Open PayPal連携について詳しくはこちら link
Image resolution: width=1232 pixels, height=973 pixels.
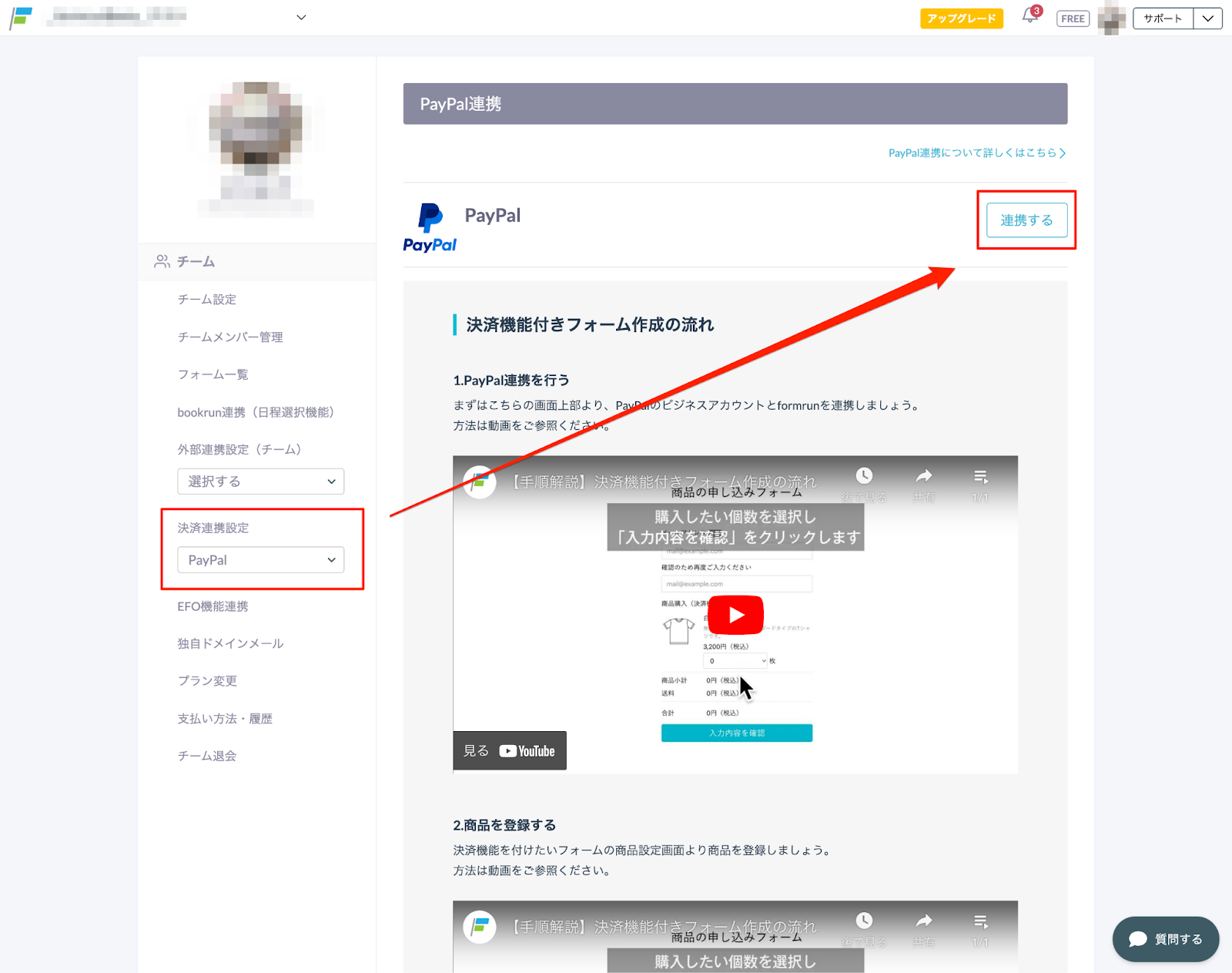977,153
